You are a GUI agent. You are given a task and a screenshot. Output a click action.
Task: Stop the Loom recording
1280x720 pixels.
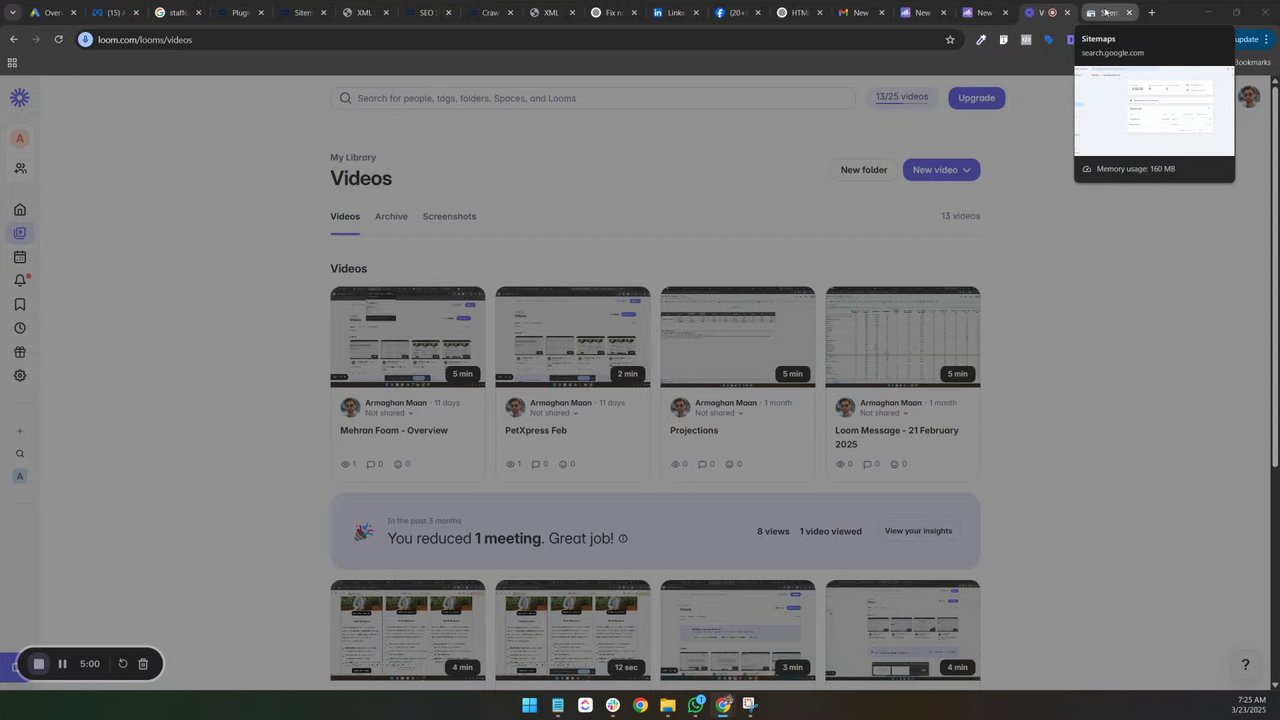tap(39, 664)
